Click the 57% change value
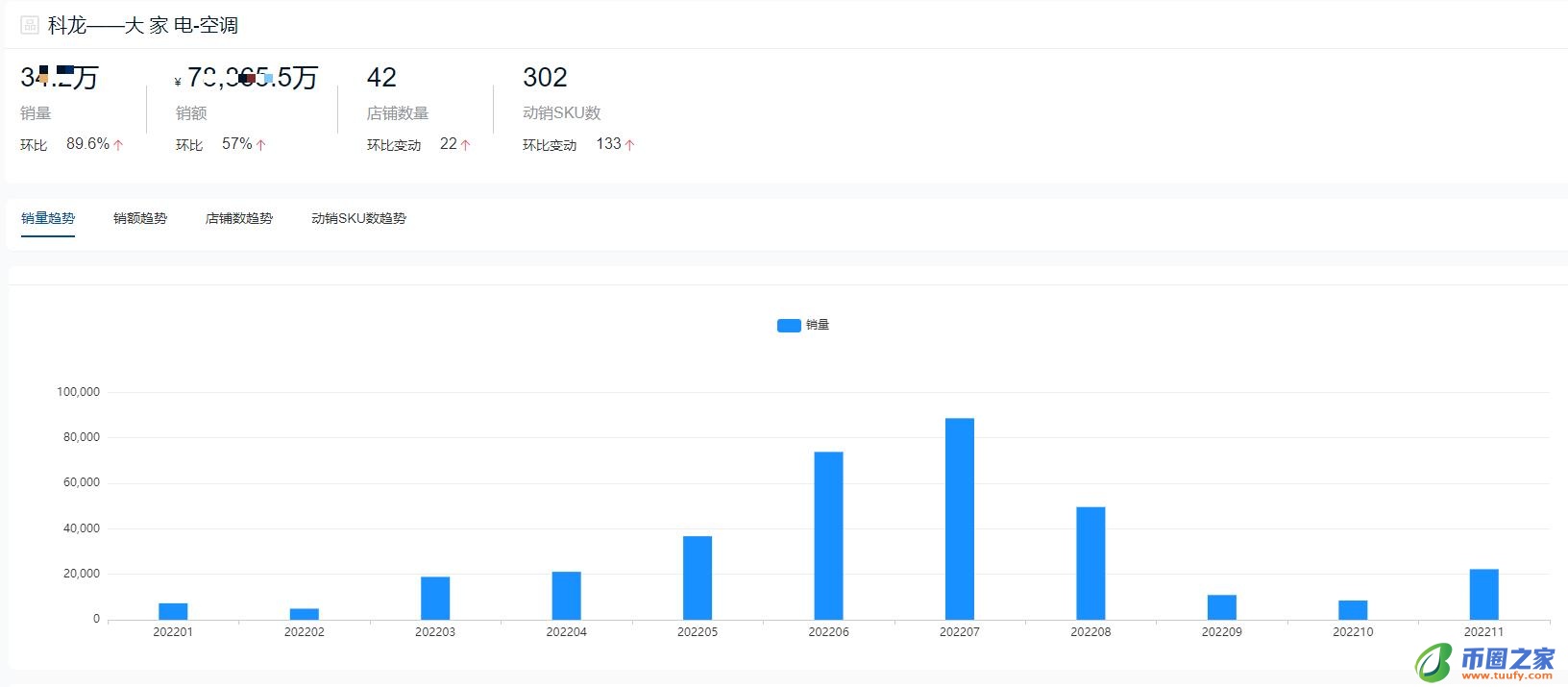This screenshot has width=1568, height=687. tap(237, 144)
